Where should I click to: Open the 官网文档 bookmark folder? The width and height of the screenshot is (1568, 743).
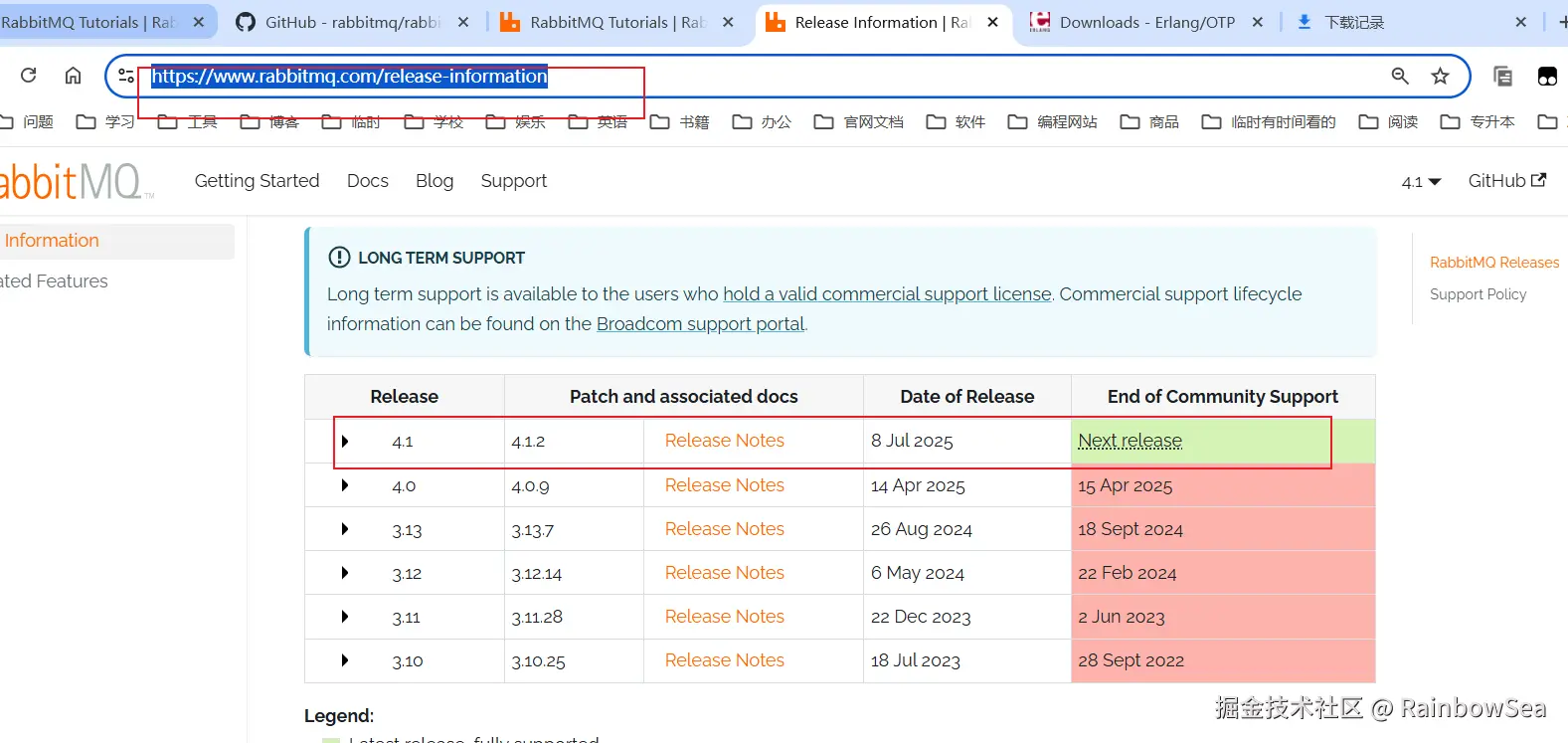(x=860, y=121)
